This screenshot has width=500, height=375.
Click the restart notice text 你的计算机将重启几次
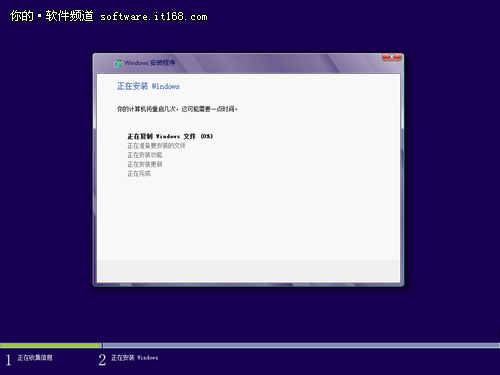177,109
